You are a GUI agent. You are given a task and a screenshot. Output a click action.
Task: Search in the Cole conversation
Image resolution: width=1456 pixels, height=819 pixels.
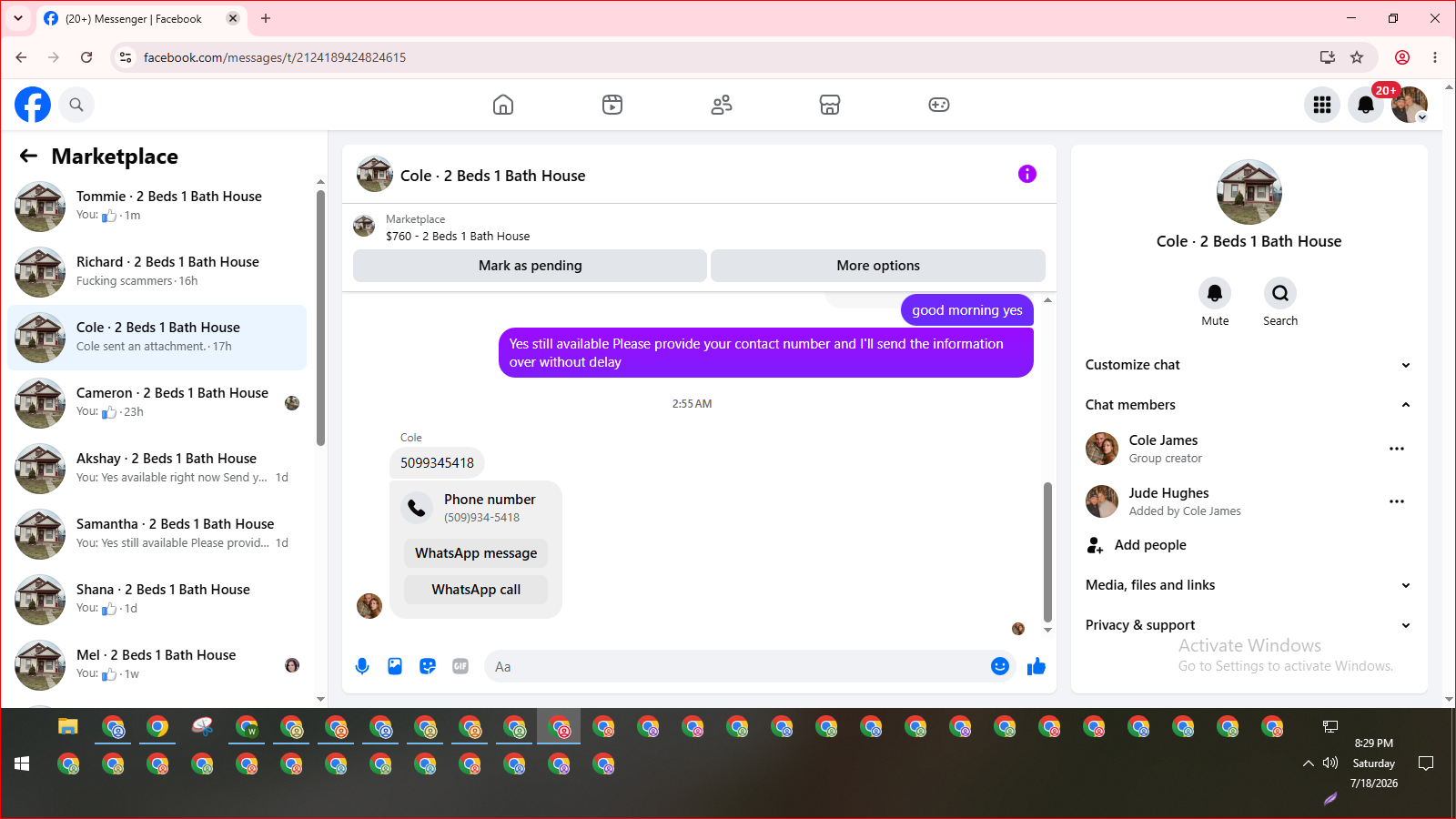pyautogui.click(x=1280, y=293)
